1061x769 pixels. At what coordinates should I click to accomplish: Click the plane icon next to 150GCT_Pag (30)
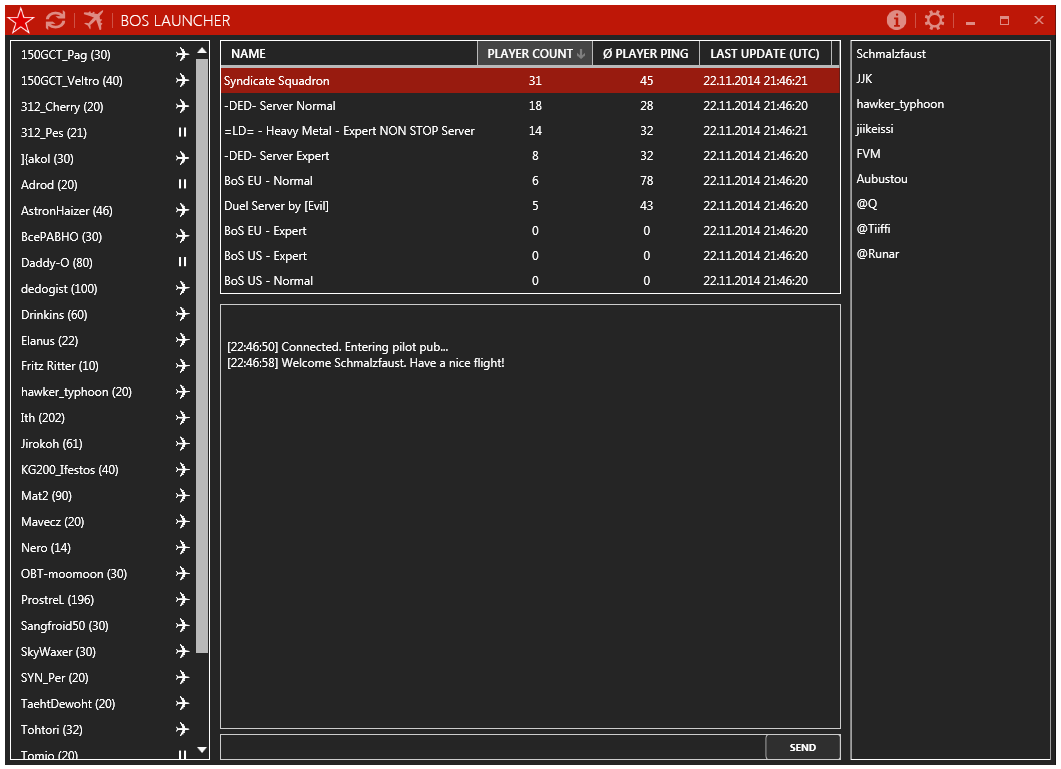point(182,54)
